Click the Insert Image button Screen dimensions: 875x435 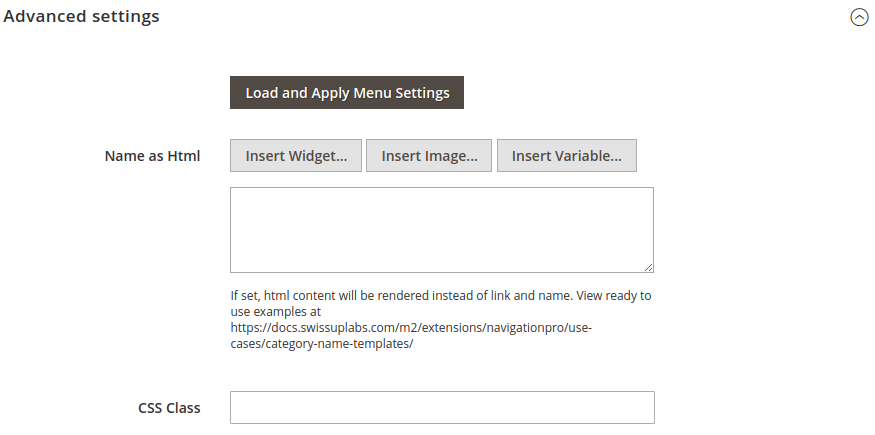pyautogui.click(x=429, y=156)
